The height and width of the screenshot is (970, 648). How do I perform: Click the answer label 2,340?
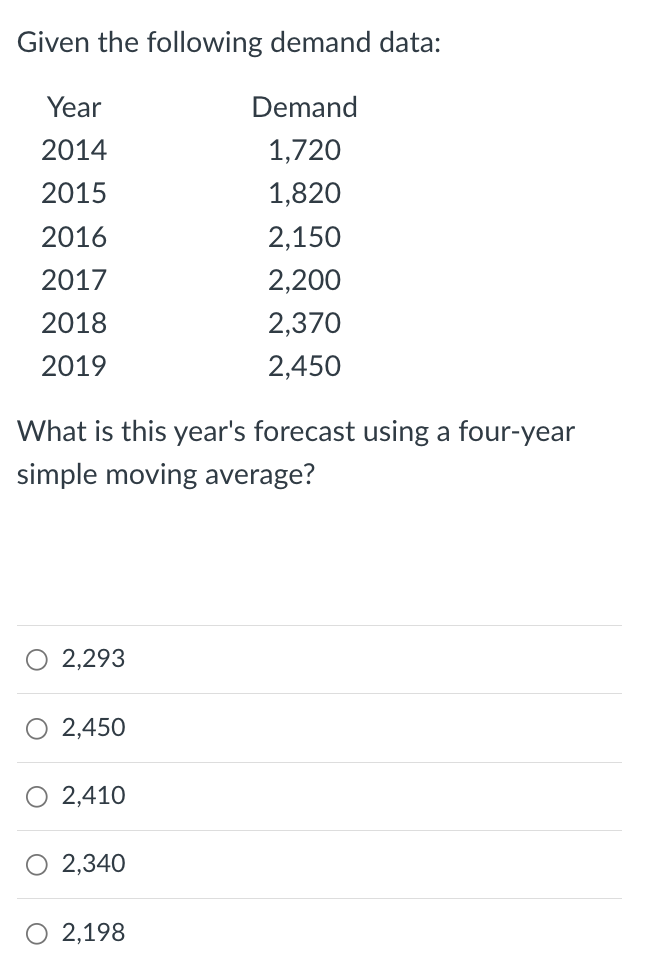coord(92,864)
